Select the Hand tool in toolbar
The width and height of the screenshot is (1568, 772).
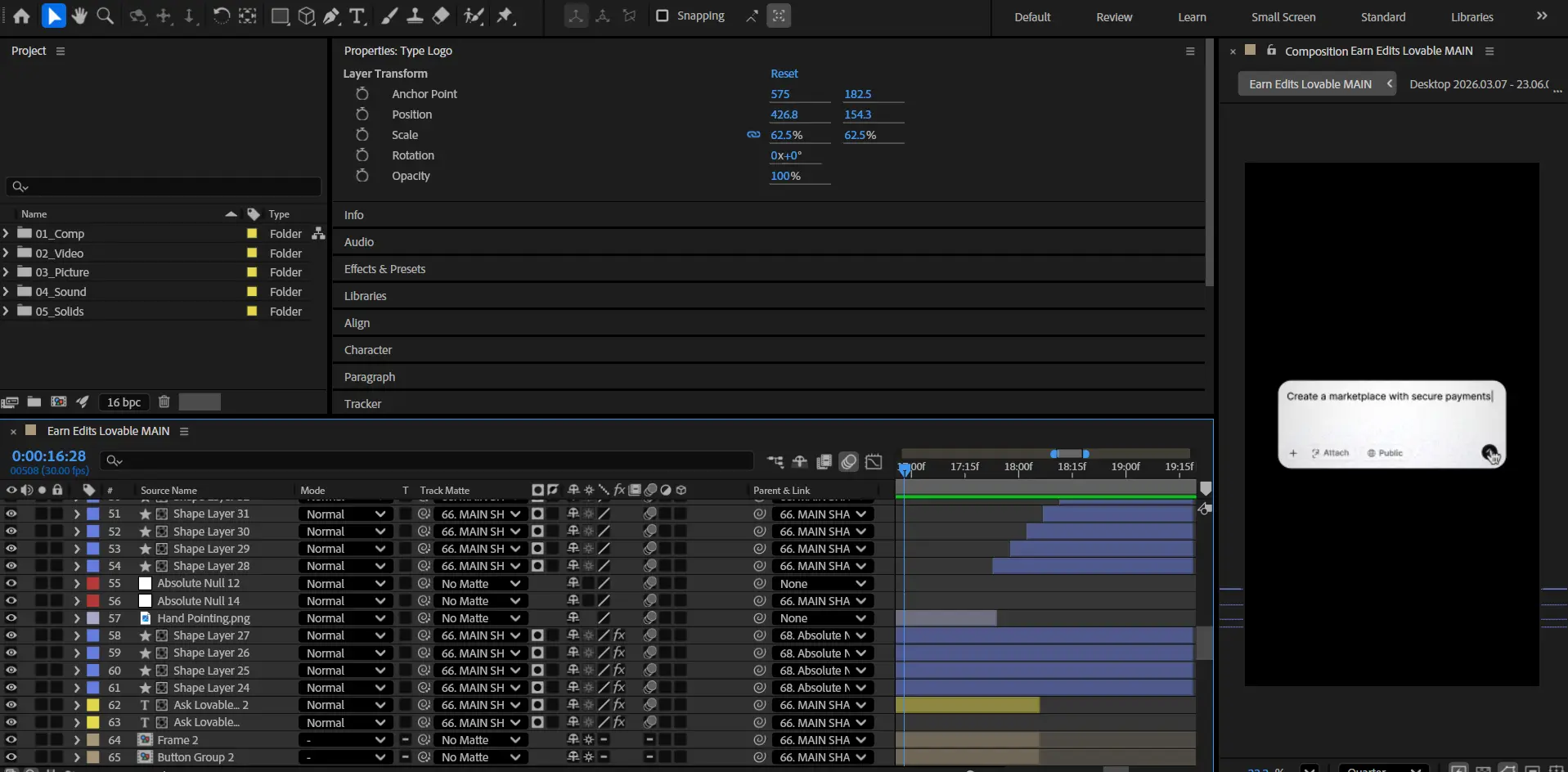click(79, 16)
